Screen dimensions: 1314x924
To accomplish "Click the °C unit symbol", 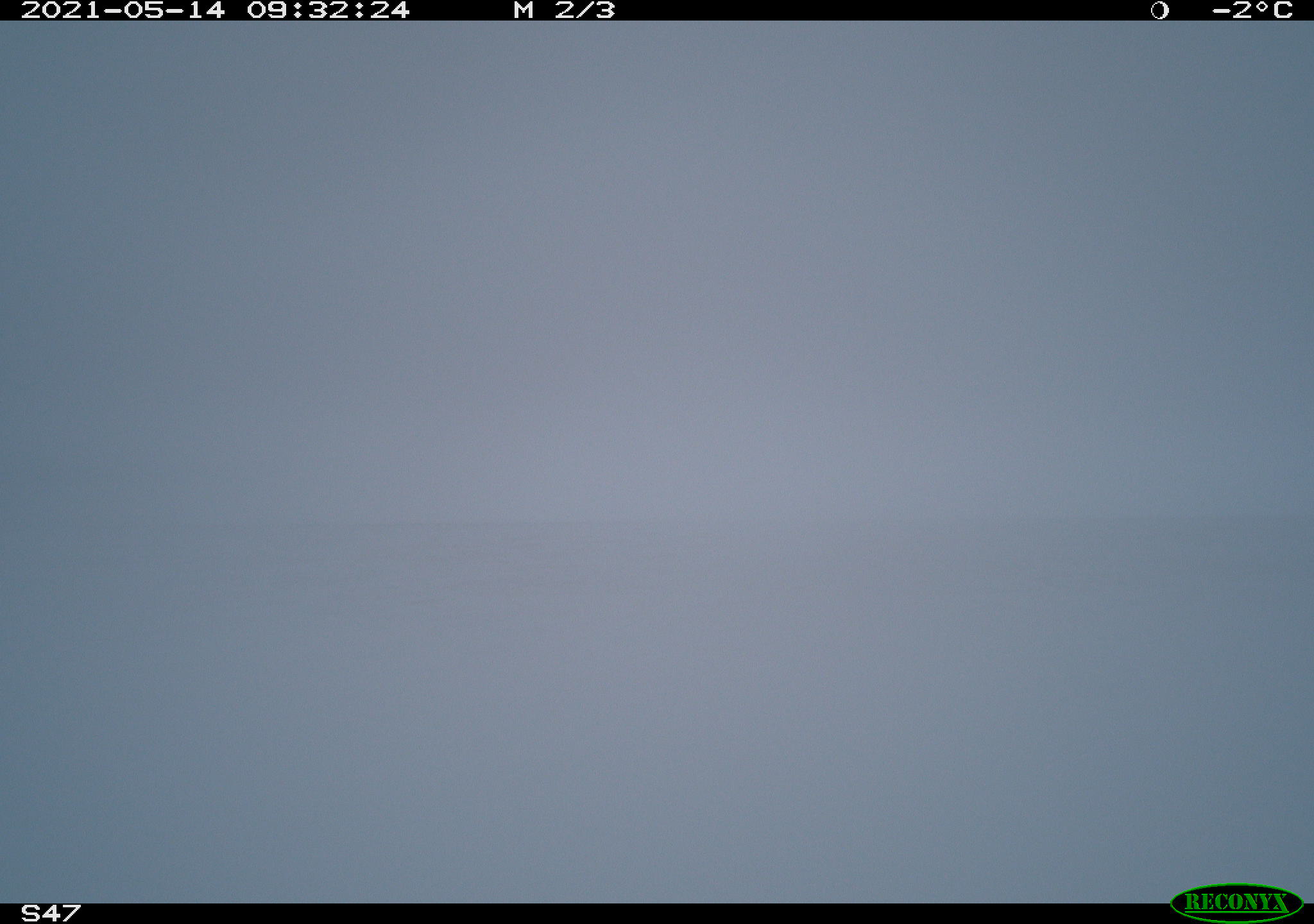I will coord(1274,10).
